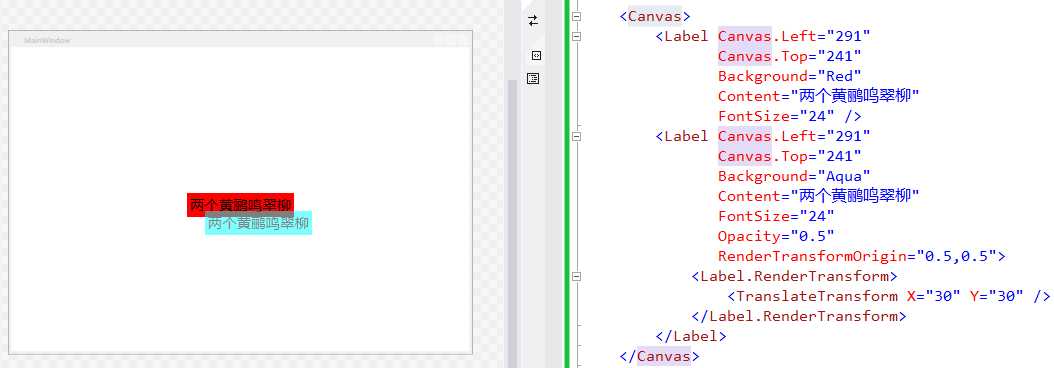1054x368 pixels.
Task: Open the document outline list icon
Action: [x=533, y=79]
